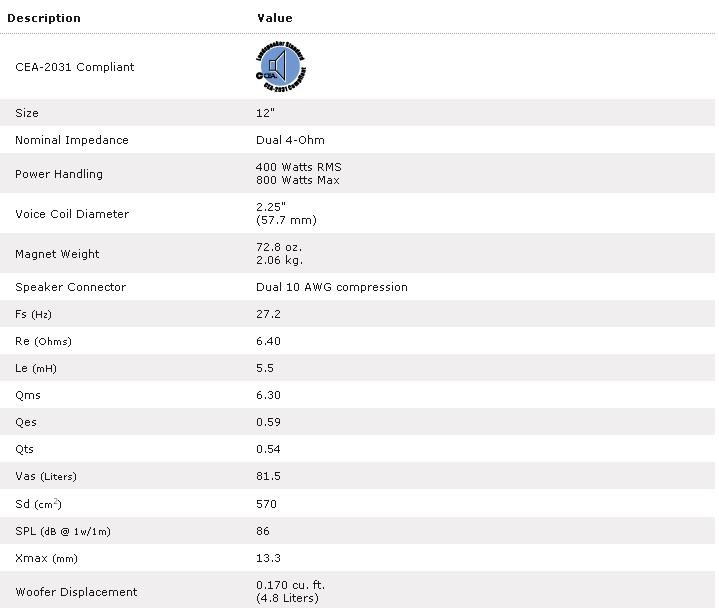Click the Re (Ohms) value 6.40
Screen dimensions: 719x608
[268, 341]
